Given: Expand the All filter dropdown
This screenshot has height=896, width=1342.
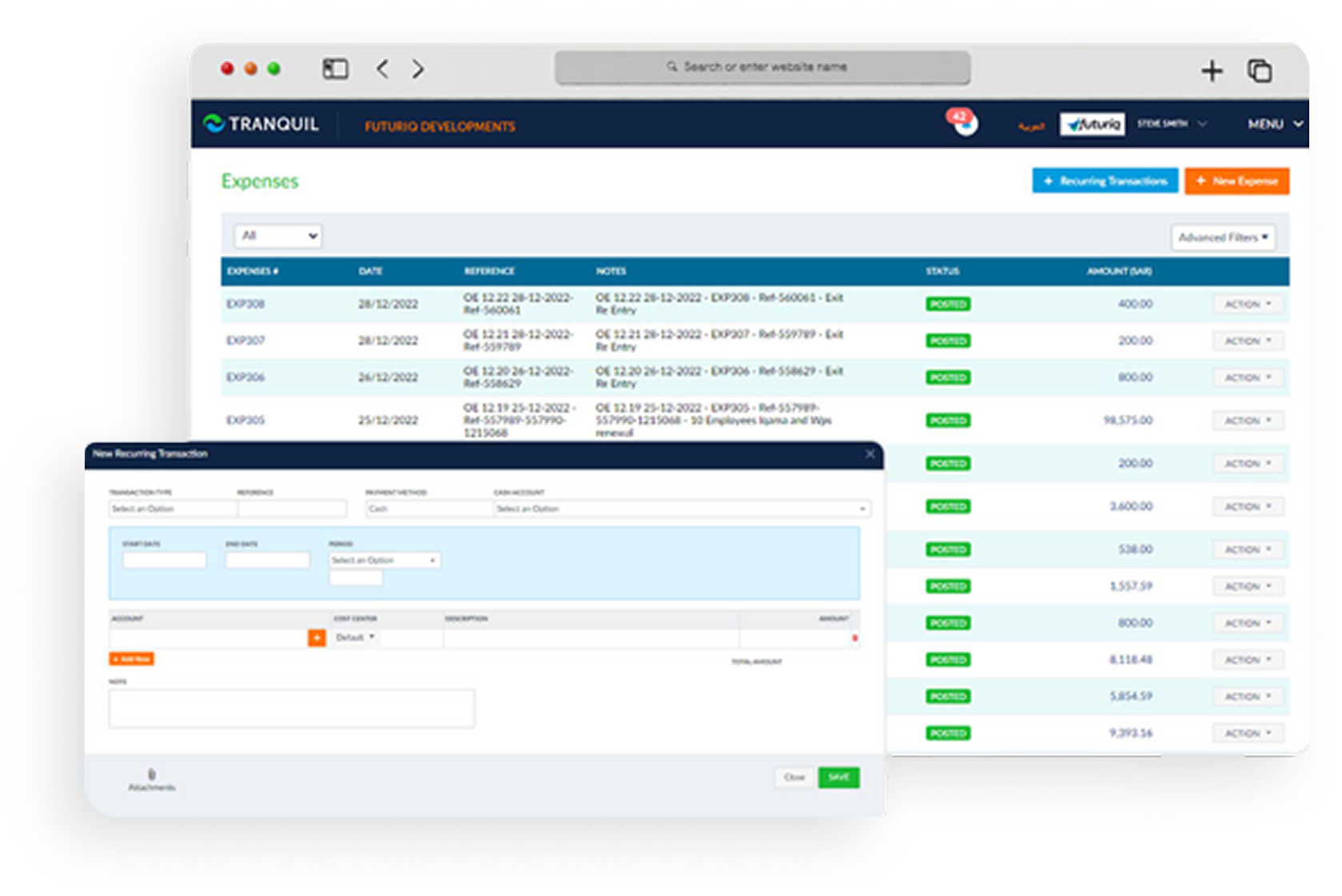Looking at the screenshot, I should pyautogui.click(x=278, y=236).
